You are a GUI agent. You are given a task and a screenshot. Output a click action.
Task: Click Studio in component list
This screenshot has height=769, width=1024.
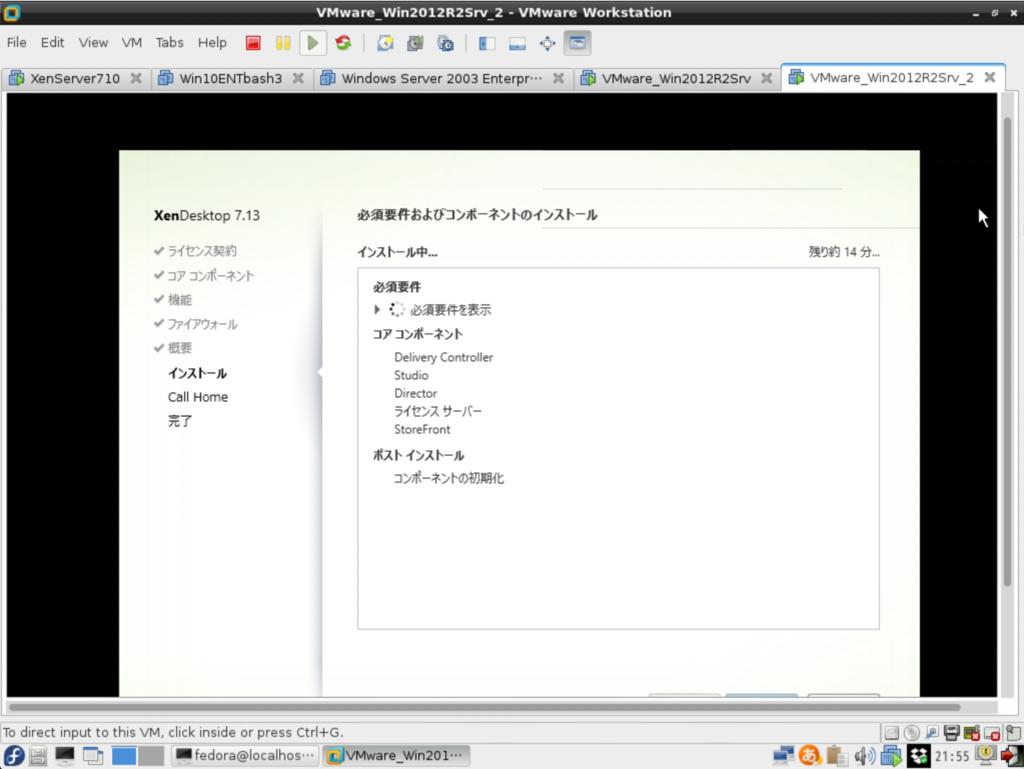click(411, 375)
